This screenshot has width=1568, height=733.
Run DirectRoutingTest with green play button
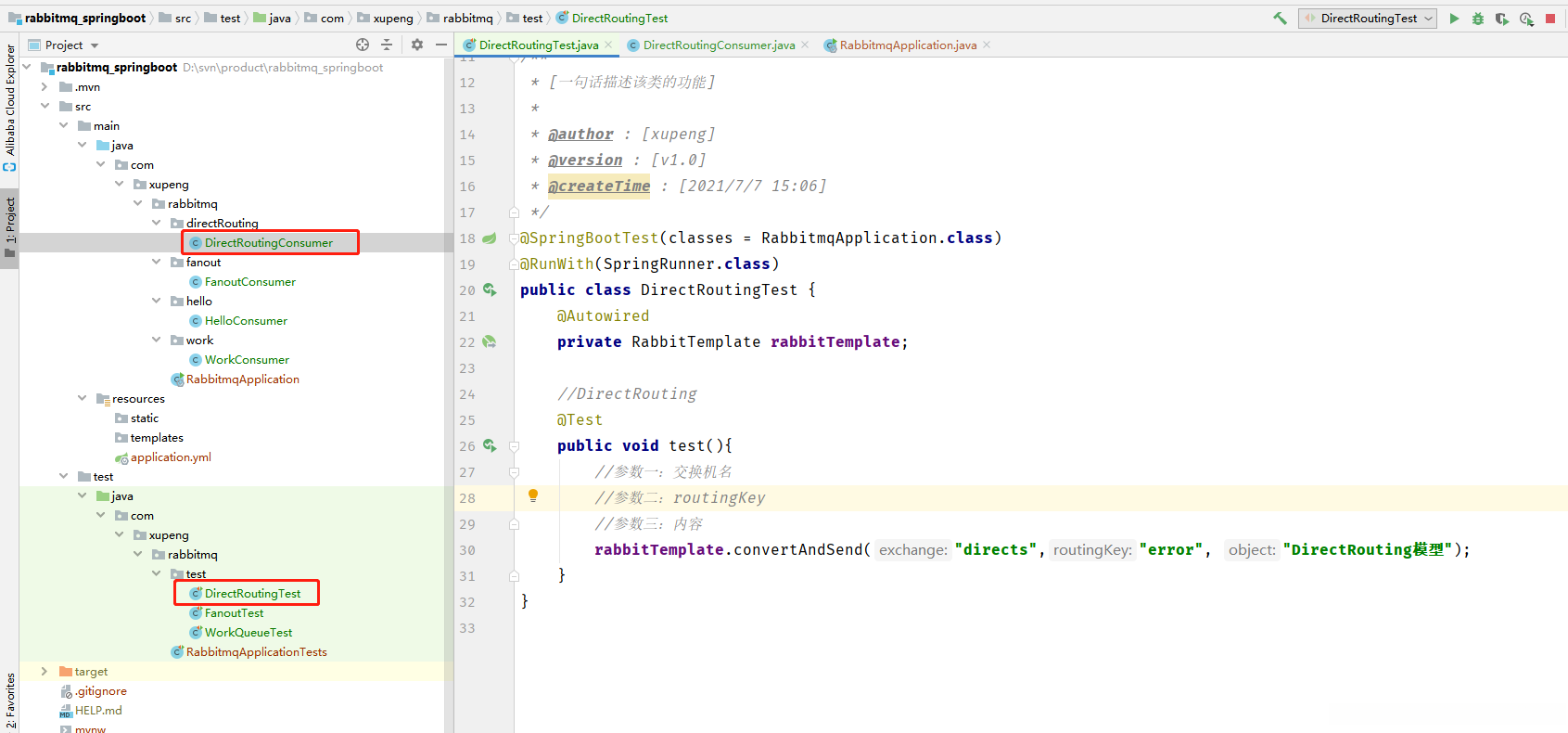(1454, 18)
